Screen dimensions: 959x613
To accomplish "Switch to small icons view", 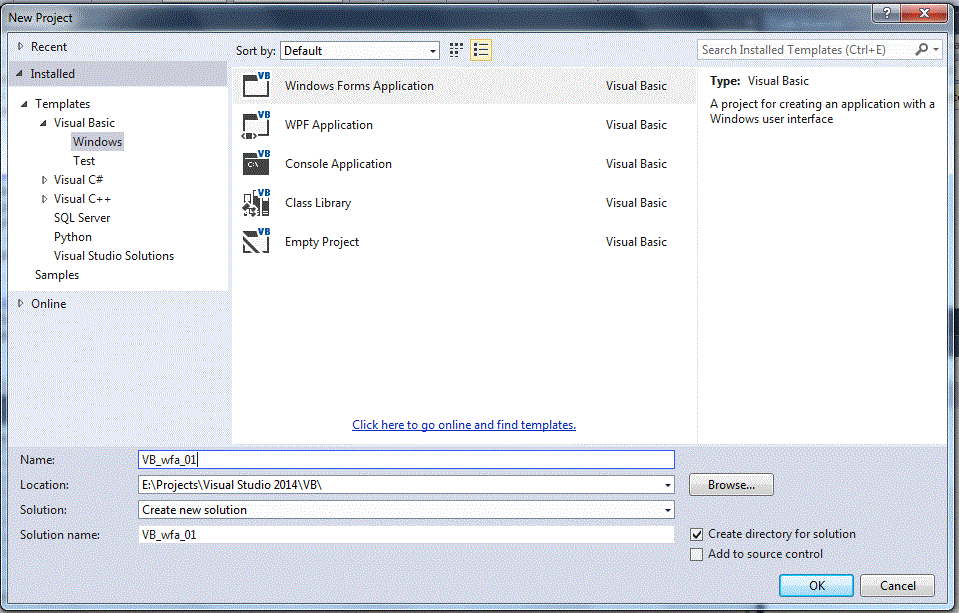I will coord(456,50).
